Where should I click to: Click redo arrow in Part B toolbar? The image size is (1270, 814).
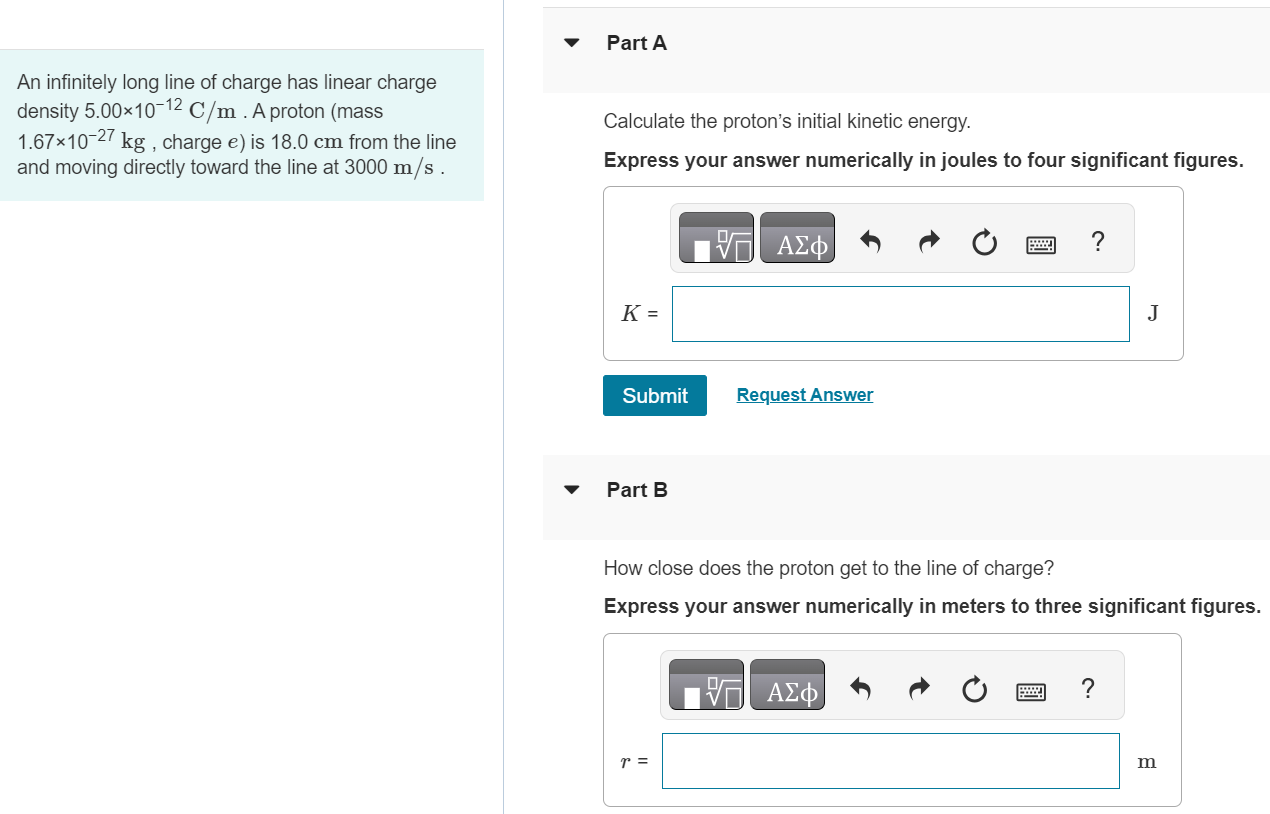pyautogui.click(x=919, y=689)
